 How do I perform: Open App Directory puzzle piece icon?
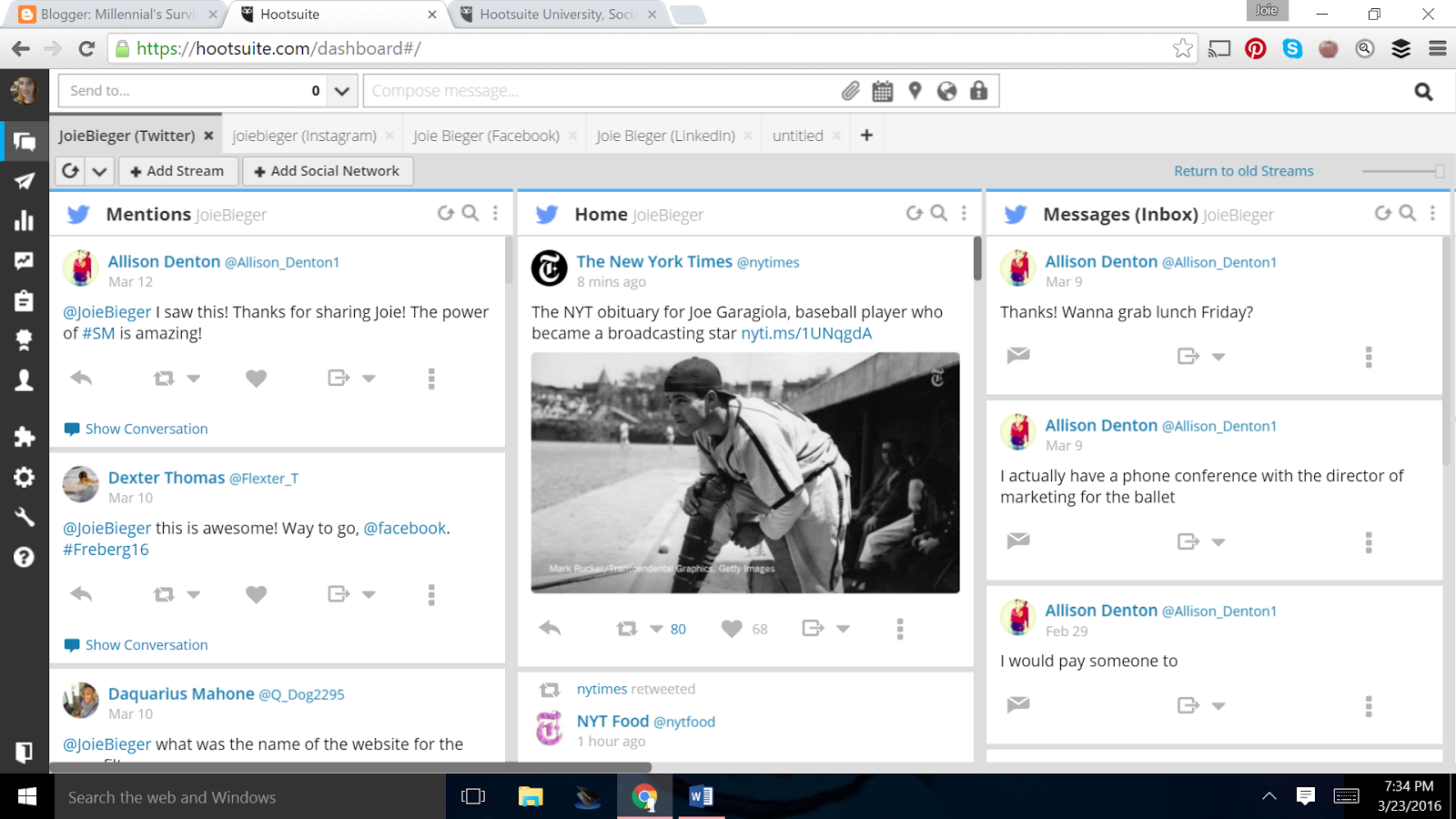(25, 437)
